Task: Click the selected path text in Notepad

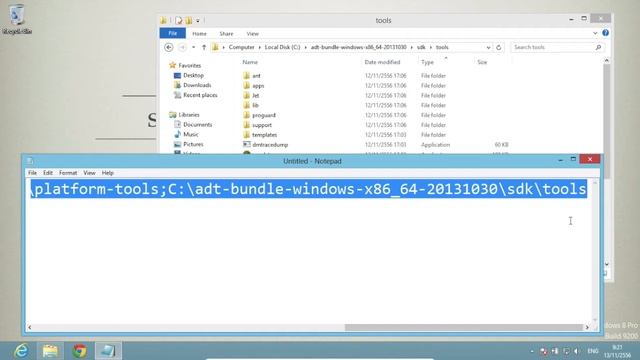Action: coord(309,189)
